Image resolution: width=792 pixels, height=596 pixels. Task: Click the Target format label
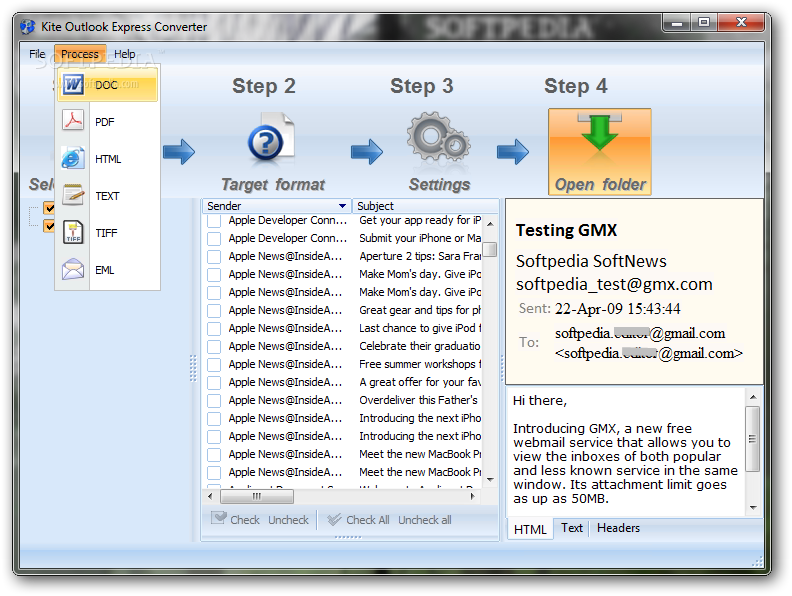pos(273,184)
